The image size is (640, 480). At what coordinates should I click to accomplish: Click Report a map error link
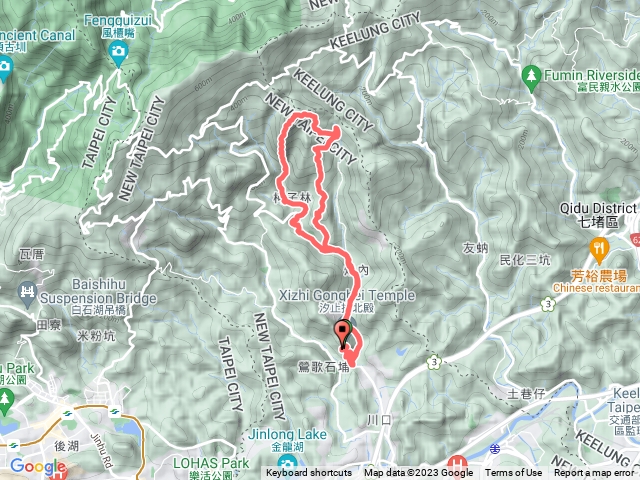596,473
